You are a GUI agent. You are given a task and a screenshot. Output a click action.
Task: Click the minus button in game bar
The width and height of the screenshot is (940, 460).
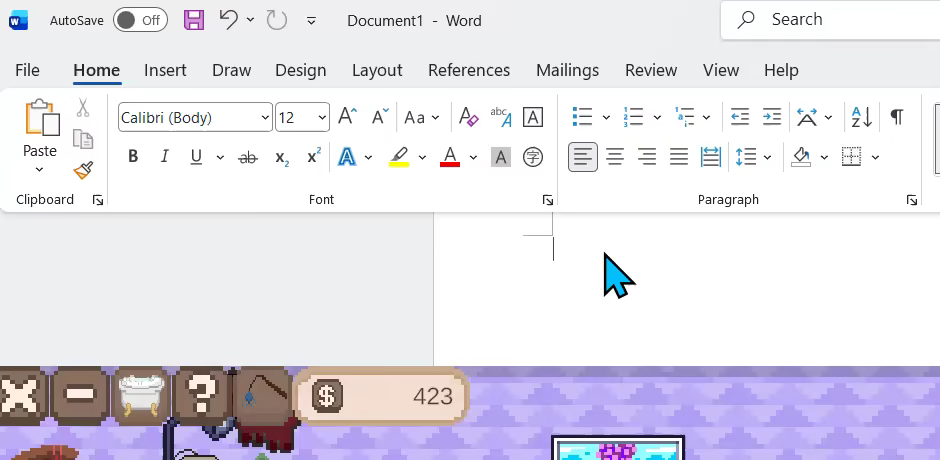80,395
